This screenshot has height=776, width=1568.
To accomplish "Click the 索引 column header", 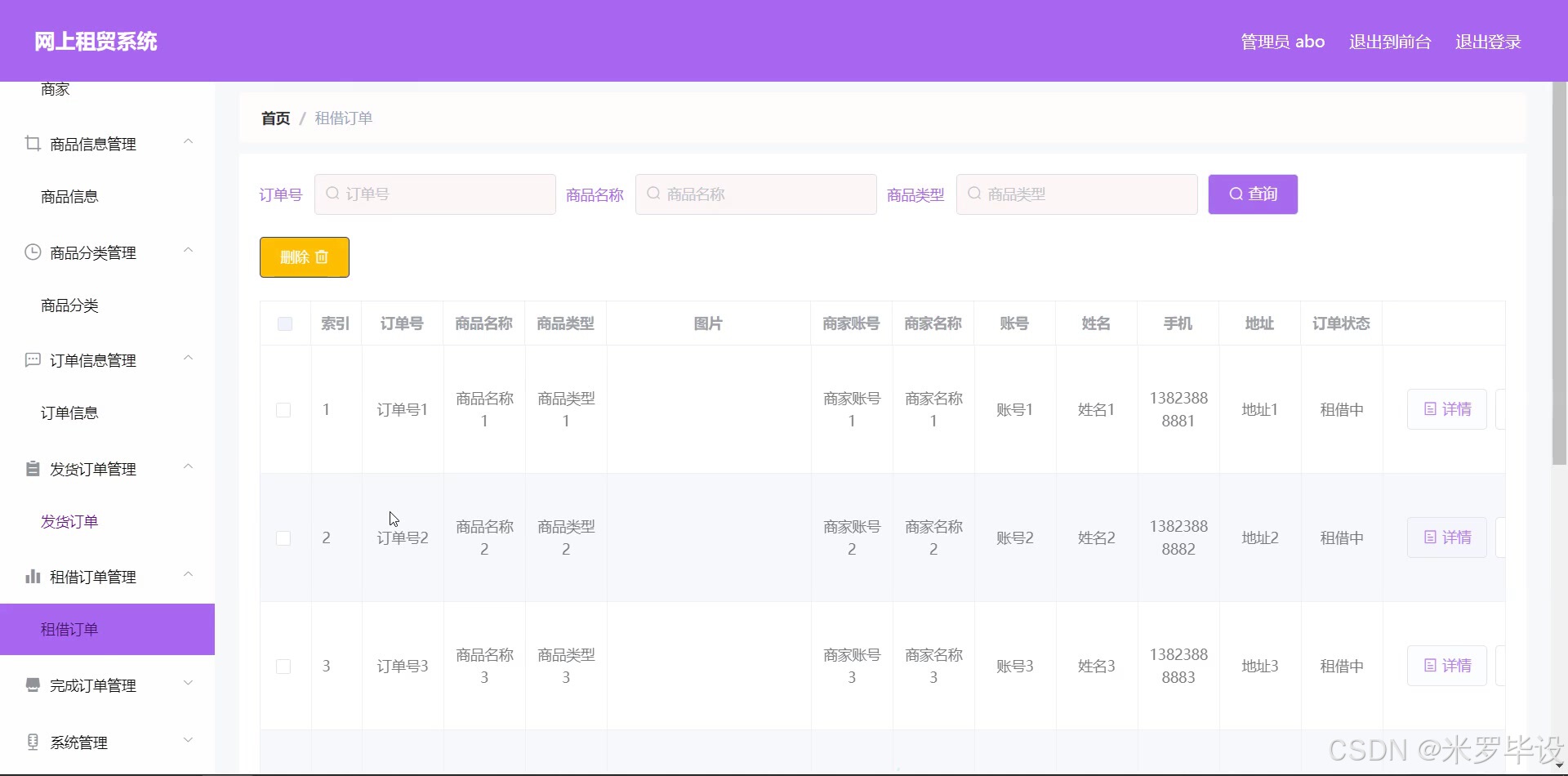I will click(336, 323).
